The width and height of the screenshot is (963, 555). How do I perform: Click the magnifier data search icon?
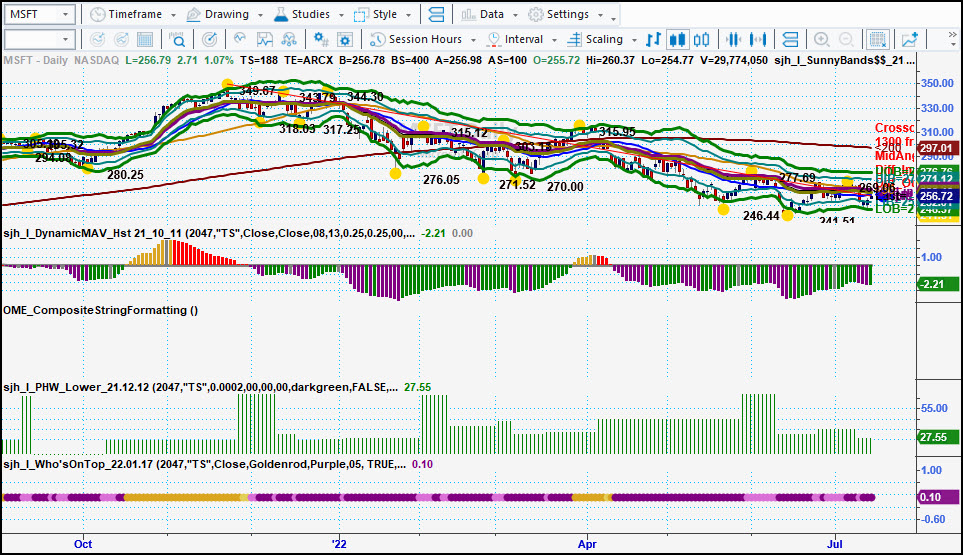click(177, 39)
